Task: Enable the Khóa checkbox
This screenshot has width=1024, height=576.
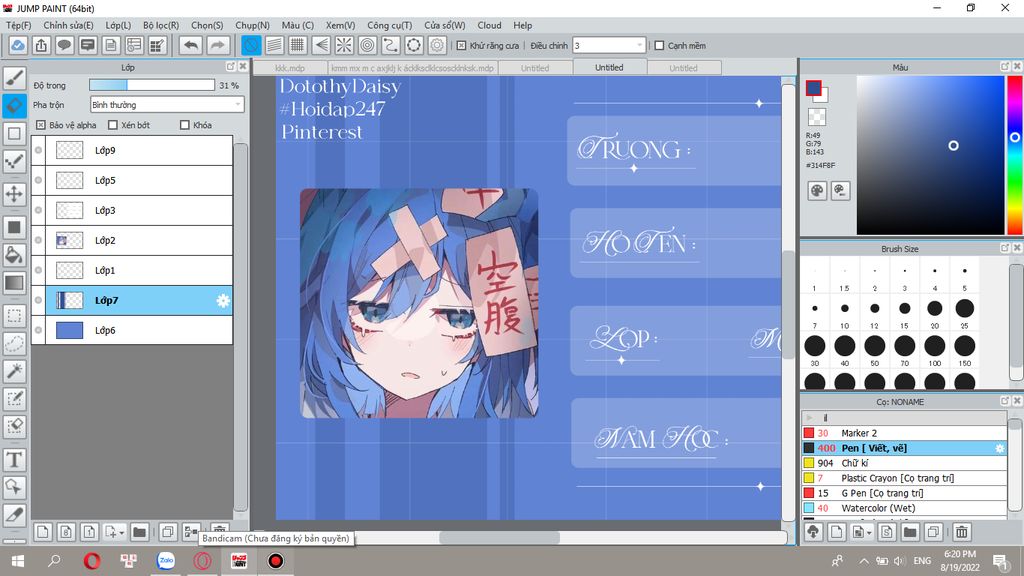Action: point(184,125)
